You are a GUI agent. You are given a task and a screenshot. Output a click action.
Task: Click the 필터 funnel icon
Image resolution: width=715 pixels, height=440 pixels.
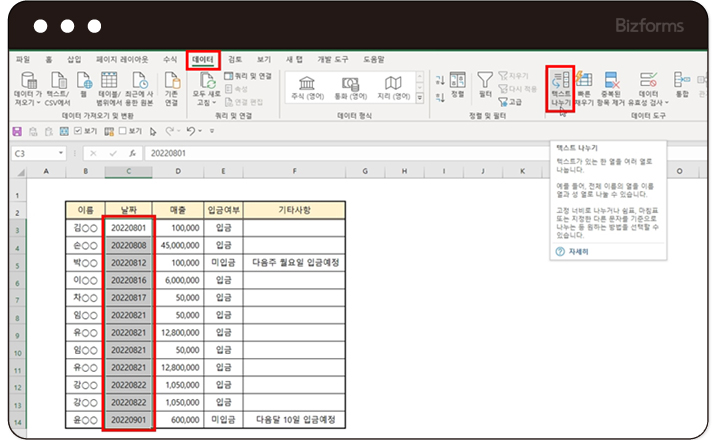tap(485, 80)
